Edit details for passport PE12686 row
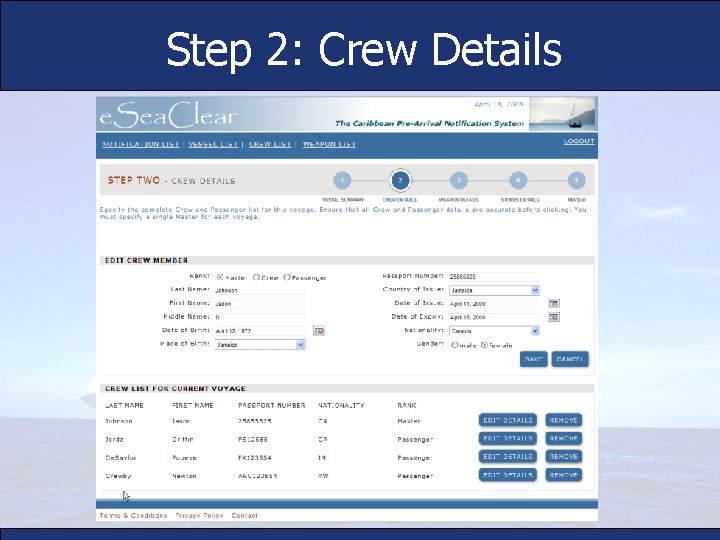Image resolution: width=720 pixels, height=540 pixels. tap(507, 439)
